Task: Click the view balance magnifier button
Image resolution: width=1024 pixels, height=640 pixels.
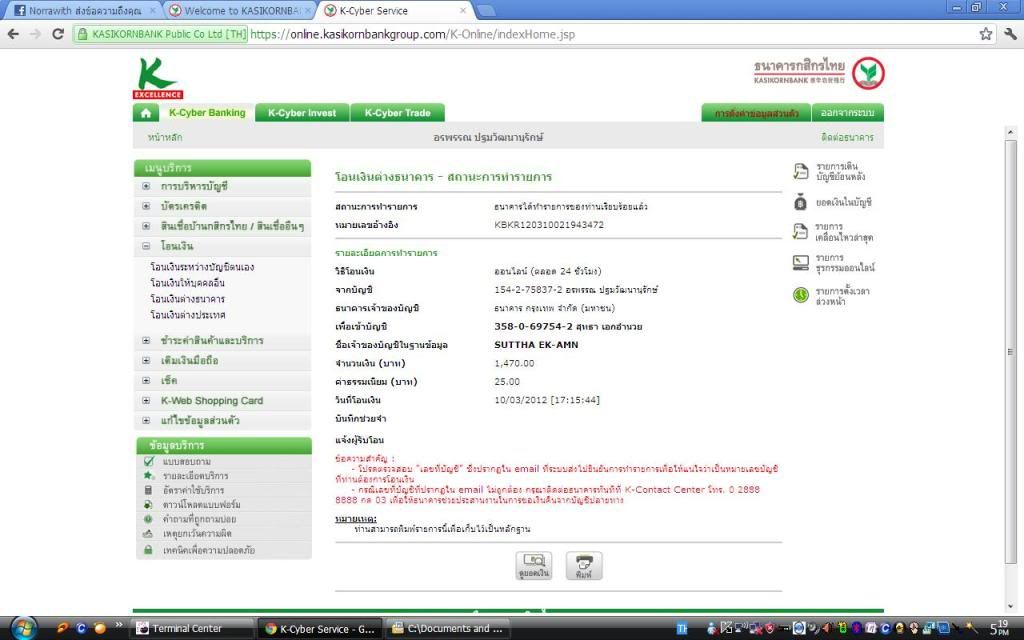Action: 535,565
